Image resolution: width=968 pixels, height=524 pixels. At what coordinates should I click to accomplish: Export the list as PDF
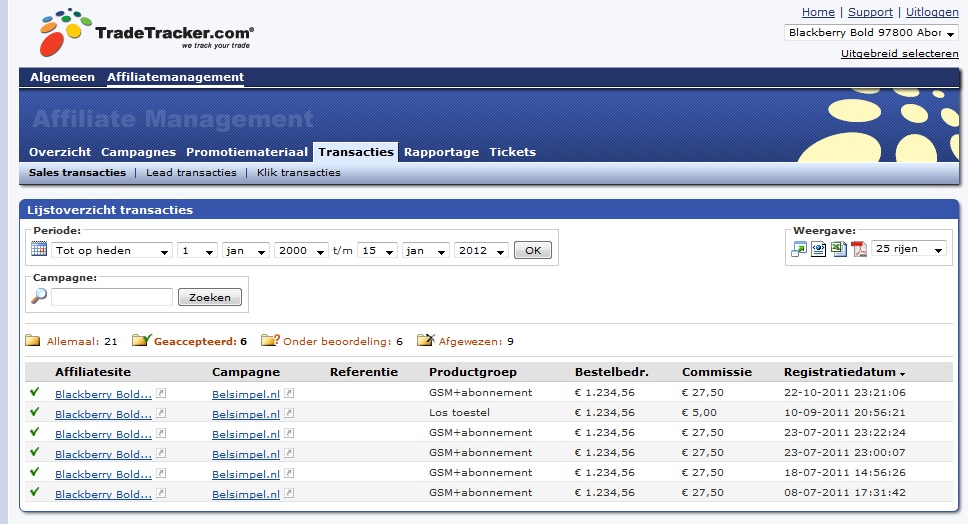(x=859, y=249)
